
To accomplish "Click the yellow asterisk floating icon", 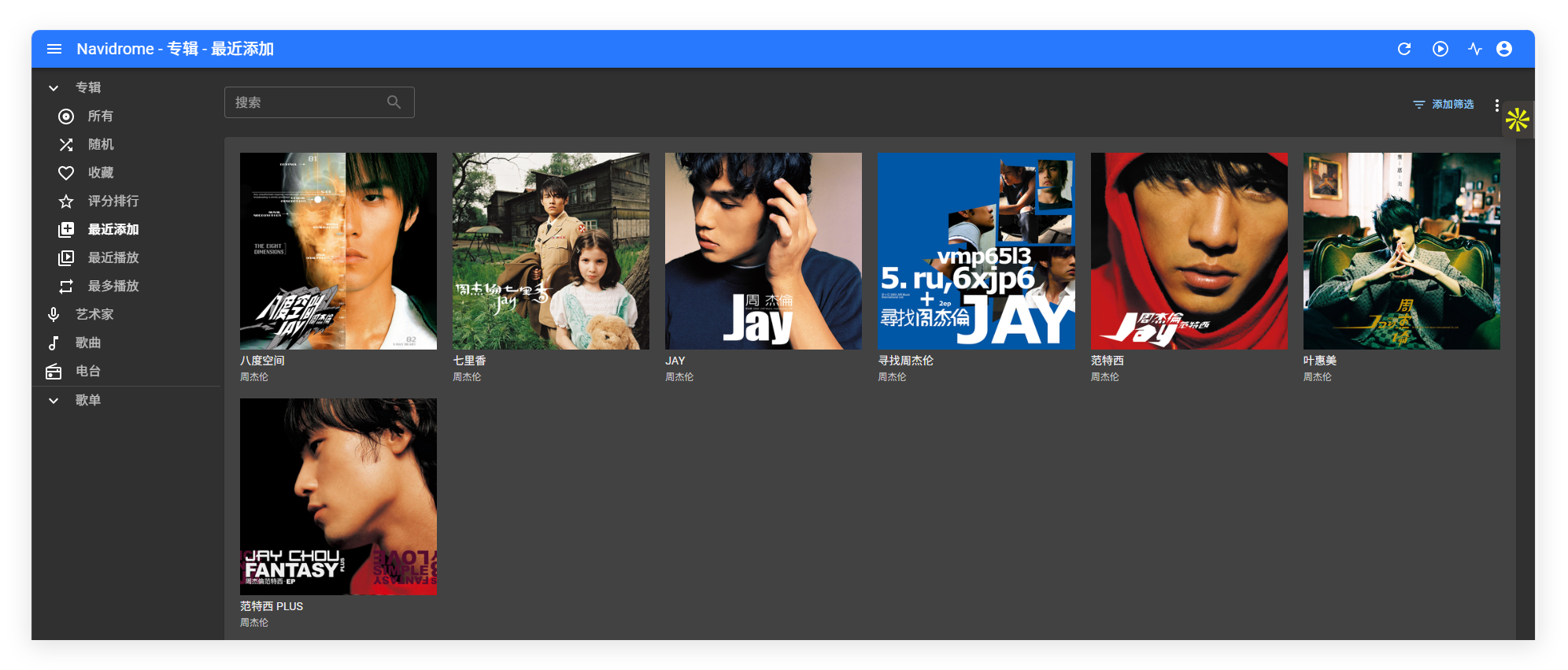I will [x=1517, y=120].
